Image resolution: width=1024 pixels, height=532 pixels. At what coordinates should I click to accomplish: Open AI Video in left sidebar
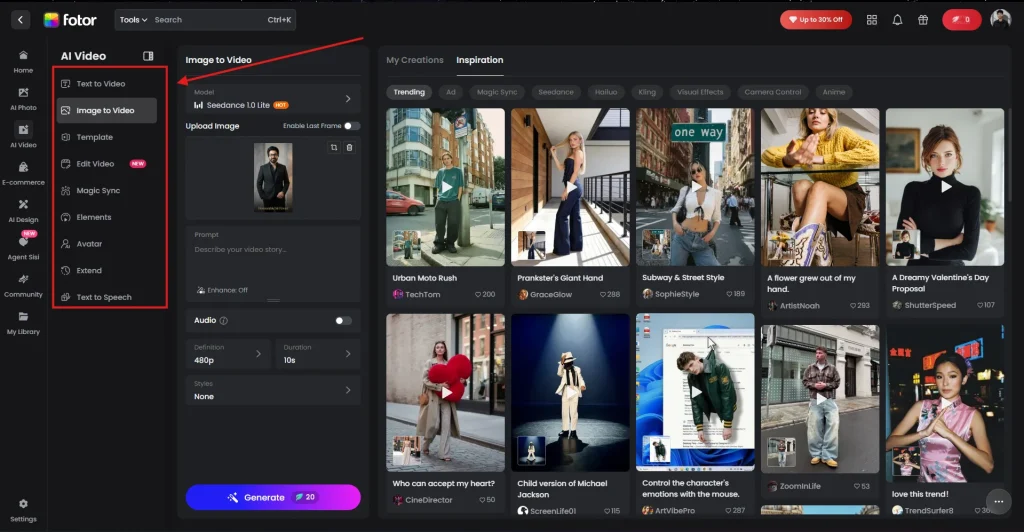point(23,136)
